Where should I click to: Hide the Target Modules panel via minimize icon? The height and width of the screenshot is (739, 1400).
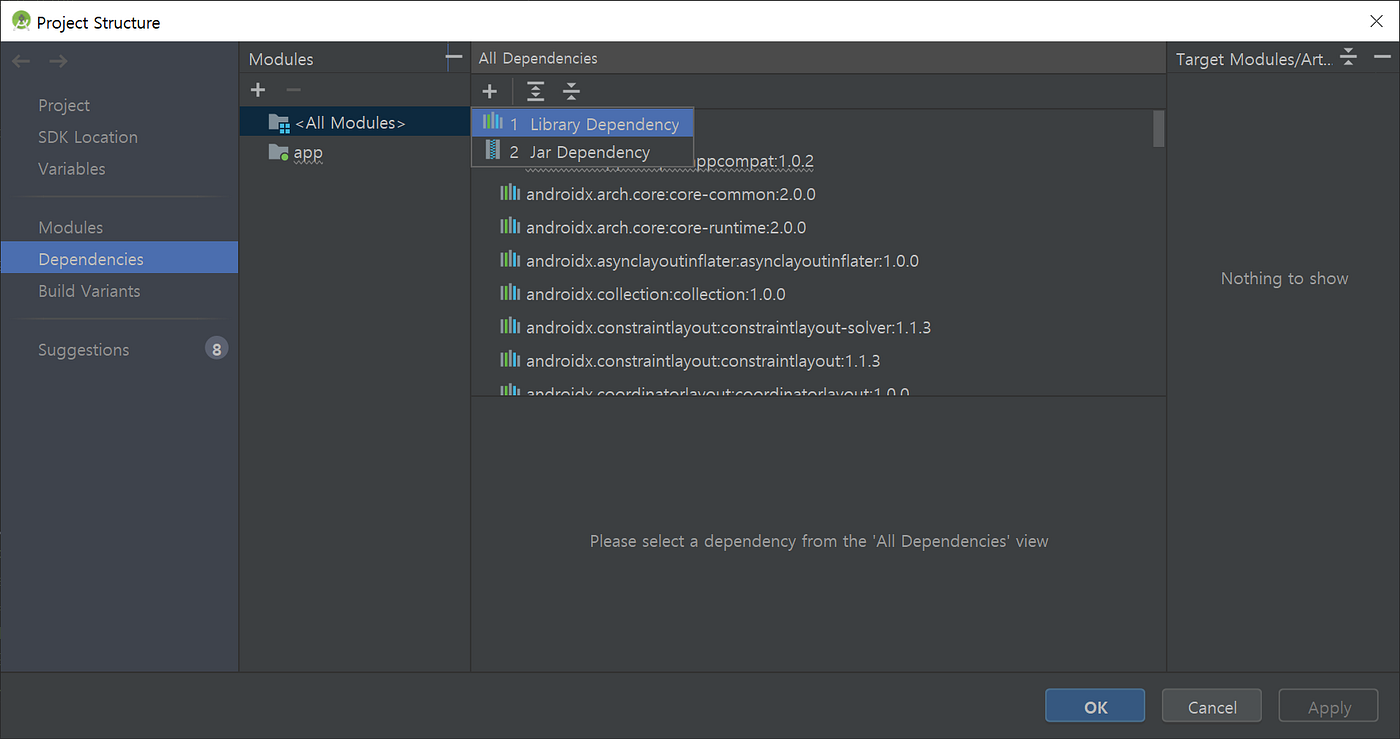pyautogui.click(x=1381, y=57)
